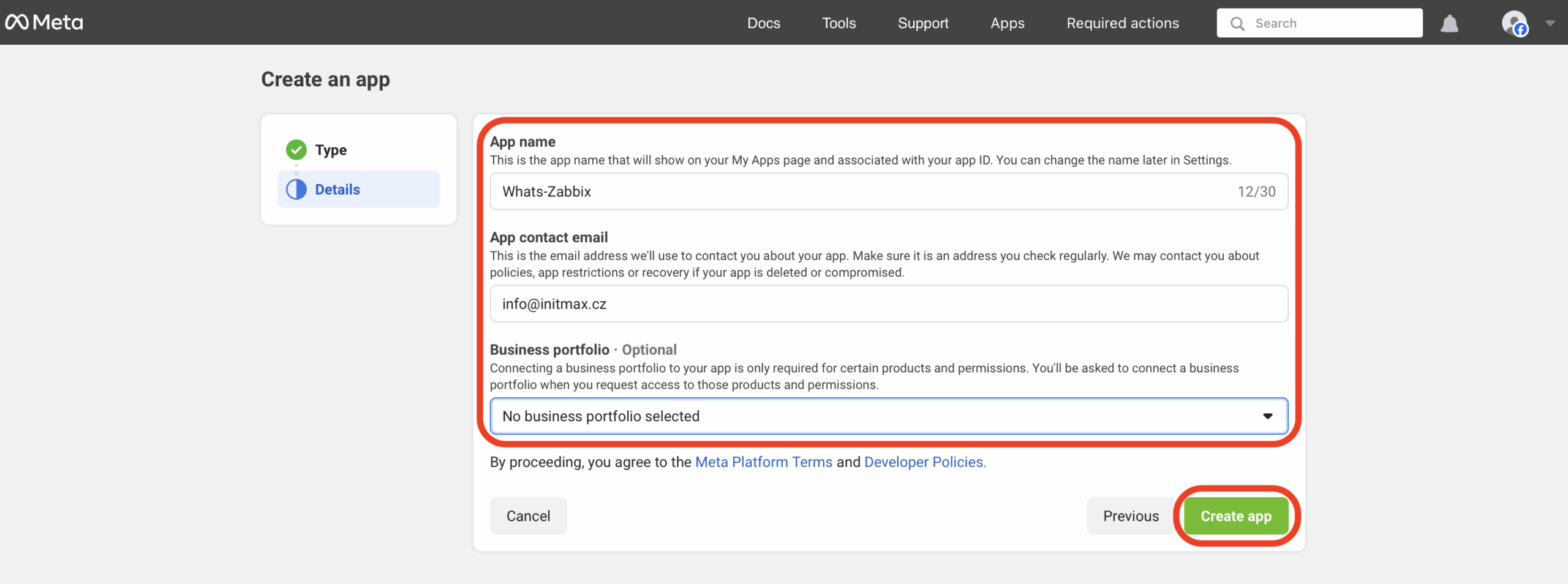The image size is (1568, 584).
Task: Click the App name label
Action: pos(522,141)
